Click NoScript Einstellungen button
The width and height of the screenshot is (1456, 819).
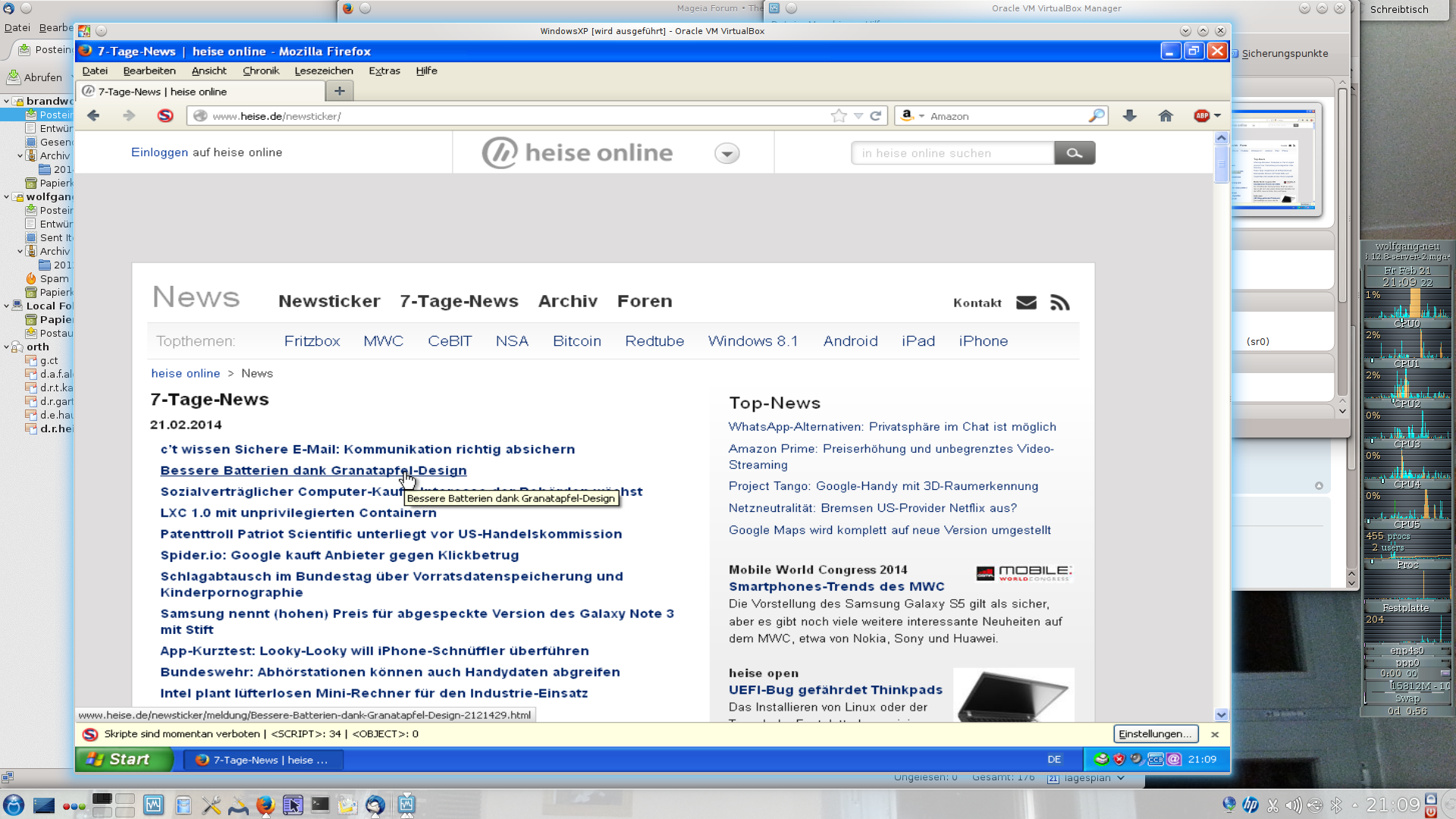point(1156,734)
